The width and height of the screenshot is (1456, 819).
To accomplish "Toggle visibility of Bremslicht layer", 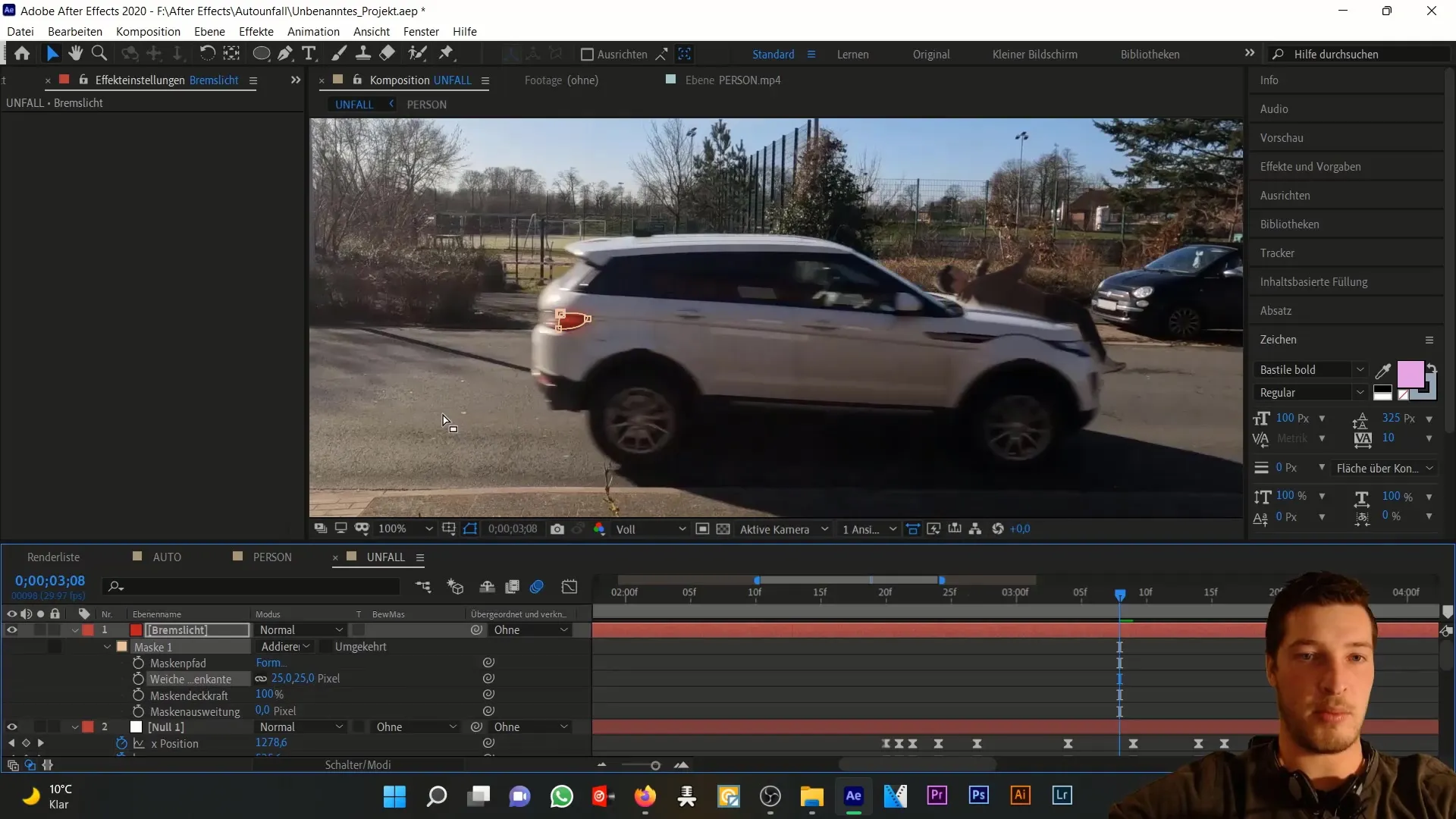I will [12, 630].
